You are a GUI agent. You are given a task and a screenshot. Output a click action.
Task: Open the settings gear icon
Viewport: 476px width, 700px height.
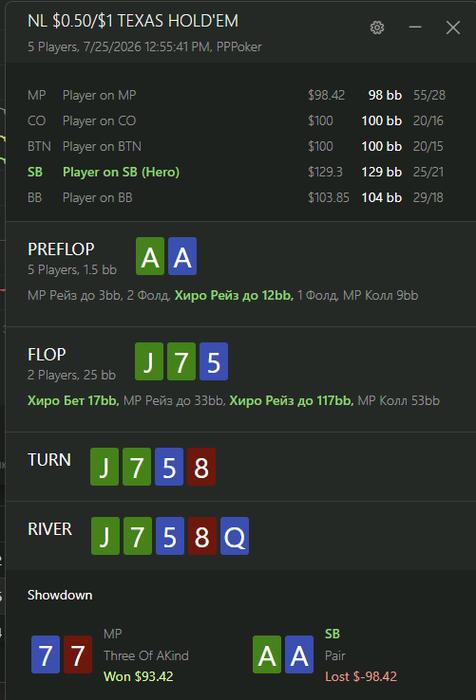click(377, 28)
